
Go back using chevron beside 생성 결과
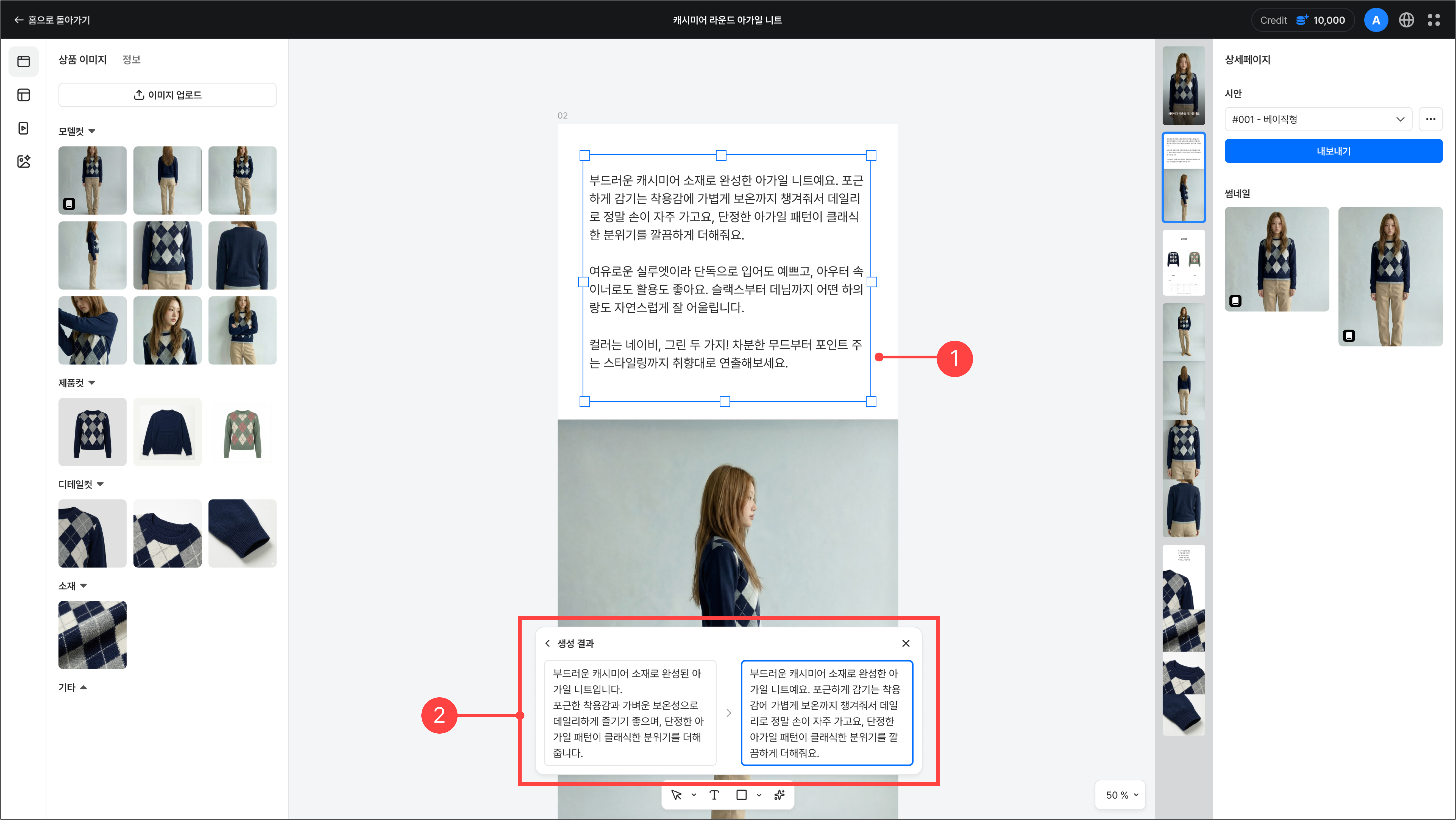[547, 644]
